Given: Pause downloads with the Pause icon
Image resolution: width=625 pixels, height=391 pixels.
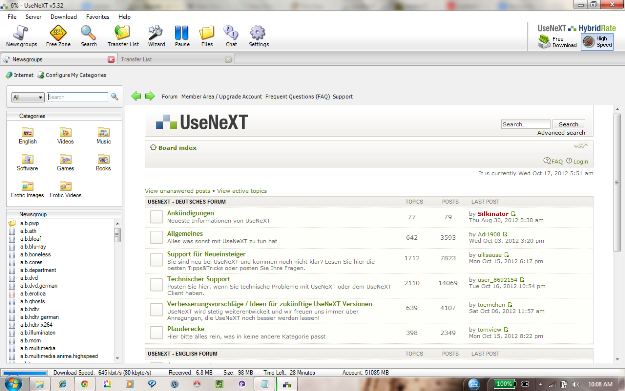Looking at the screenshot, I should point(182,35).
